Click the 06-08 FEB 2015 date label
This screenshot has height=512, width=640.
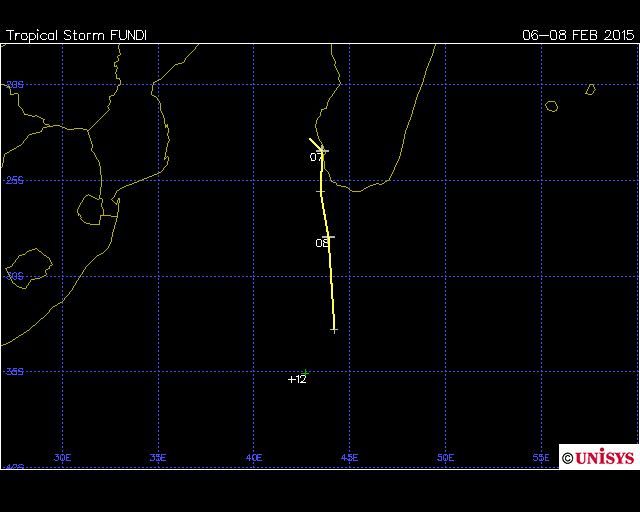[x=578, y=34]
